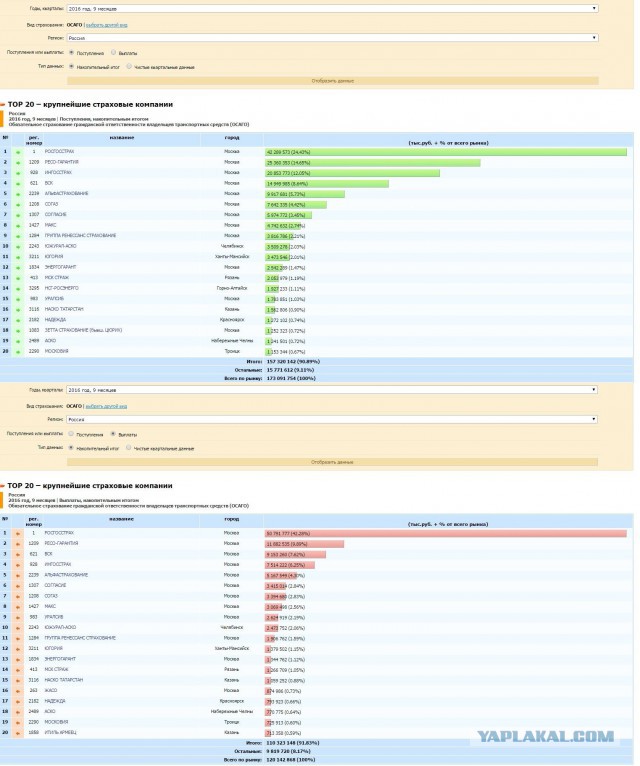Click green arrow icon beside АЛЬФАСТРАХОВАНИЕ in premiums table
Viewport: 640px width, 766px height.
pyautogui.click(x=18, y=194)
